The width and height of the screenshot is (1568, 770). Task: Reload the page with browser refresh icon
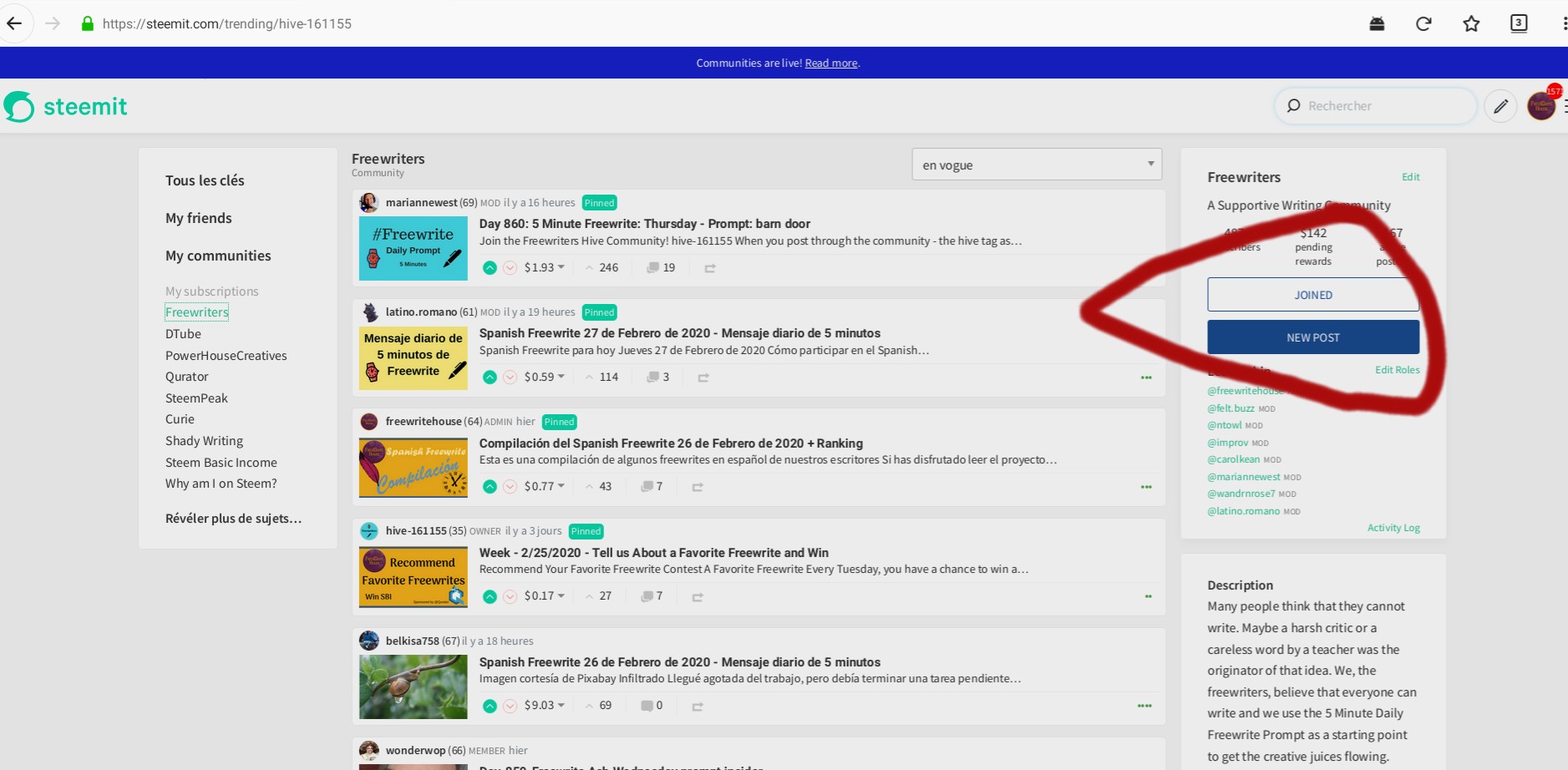(x=1423, y=23)
